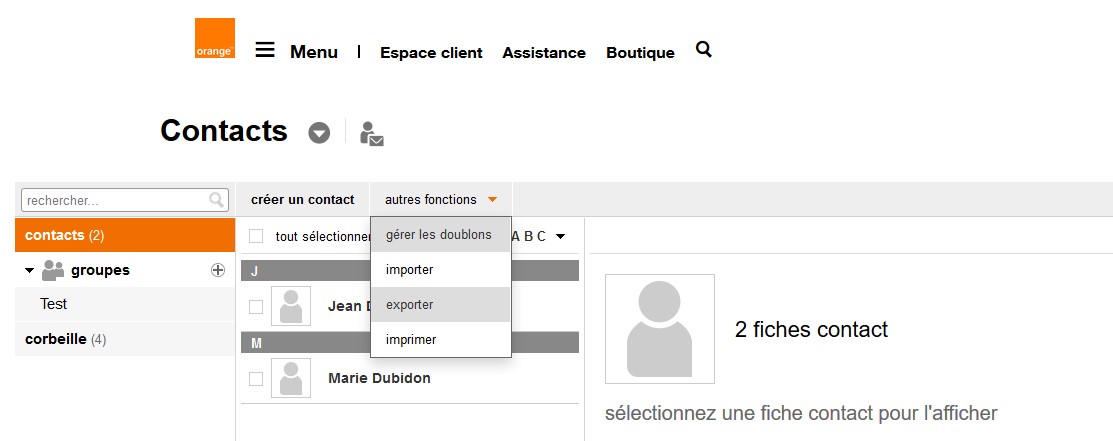Open Jean's contact avatar
This screenshot has width=1113, height=441.
pos(291,306)
